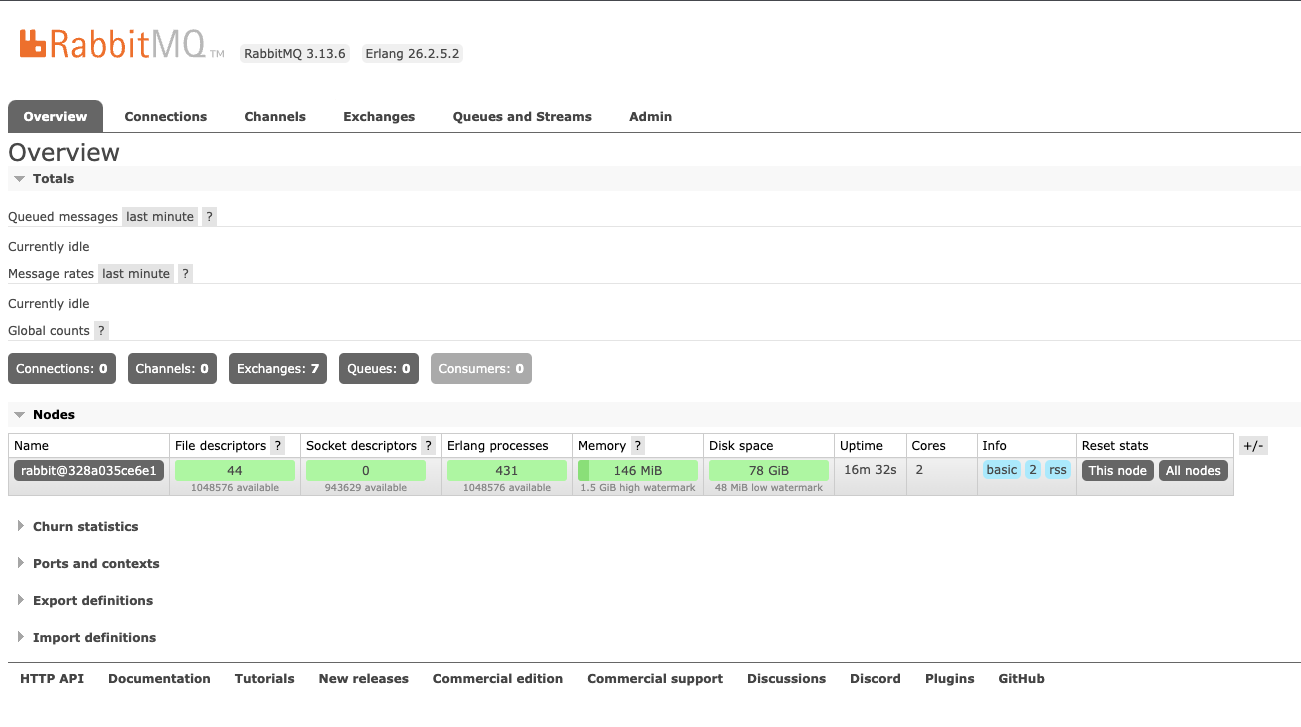Switch to the Channels tab

pos(275,116)
